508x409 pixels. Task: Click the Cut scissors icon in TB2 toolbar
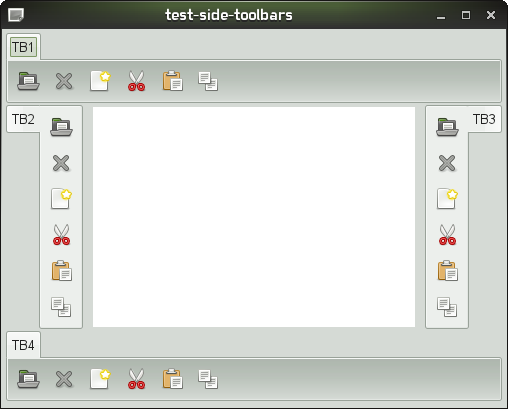[61, 235]
